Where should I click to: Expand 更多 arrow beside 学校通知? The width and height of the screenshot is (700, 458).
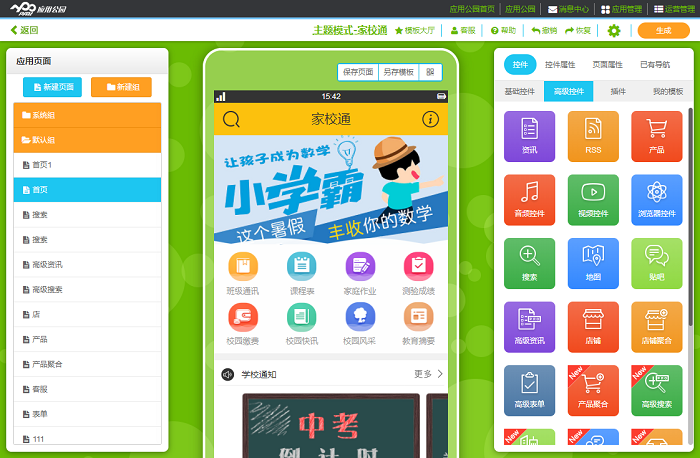pyautogui.click(x=428, y=374)
